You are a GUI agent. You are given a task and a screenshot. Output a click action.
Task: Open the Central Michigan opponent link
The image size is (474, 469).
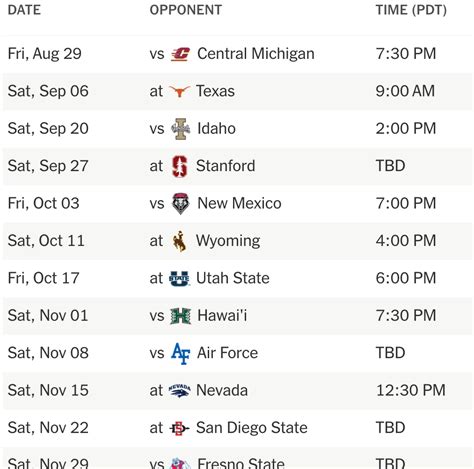[x=256, y=54]
